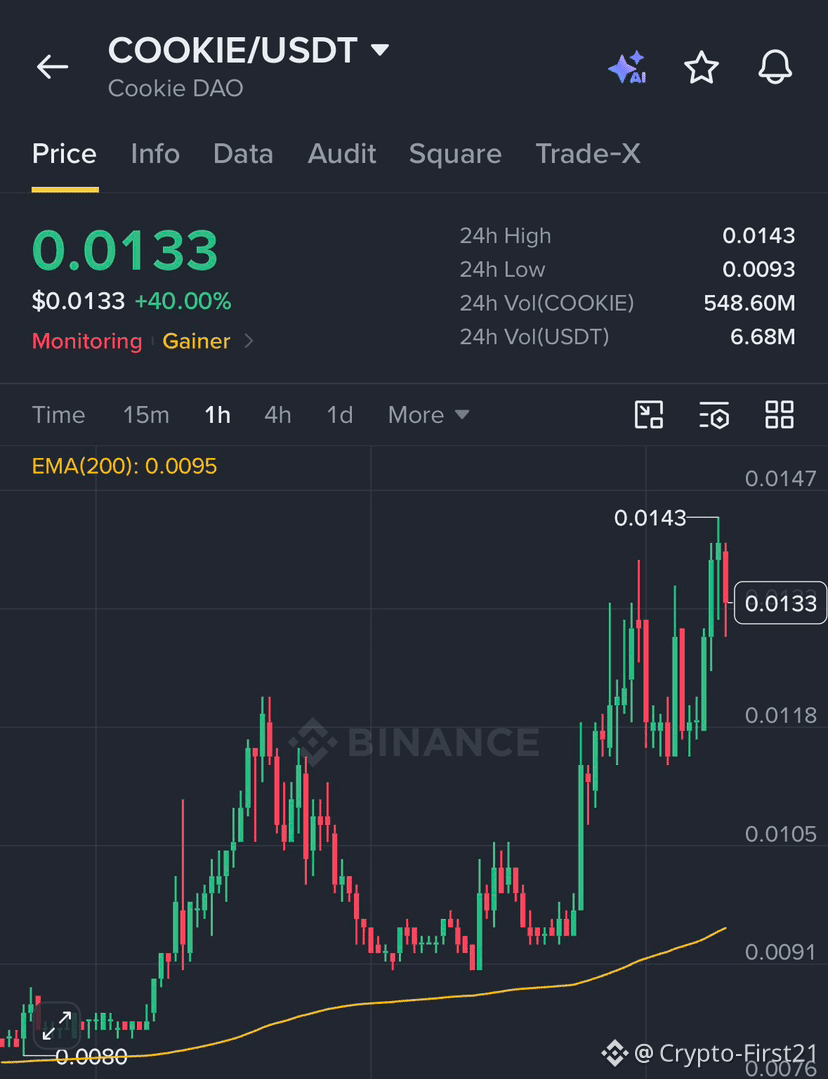Viewport: 828px width, 1079px height.
Task: Tap the 0.0091 axis price label
Action: point(781,952)
